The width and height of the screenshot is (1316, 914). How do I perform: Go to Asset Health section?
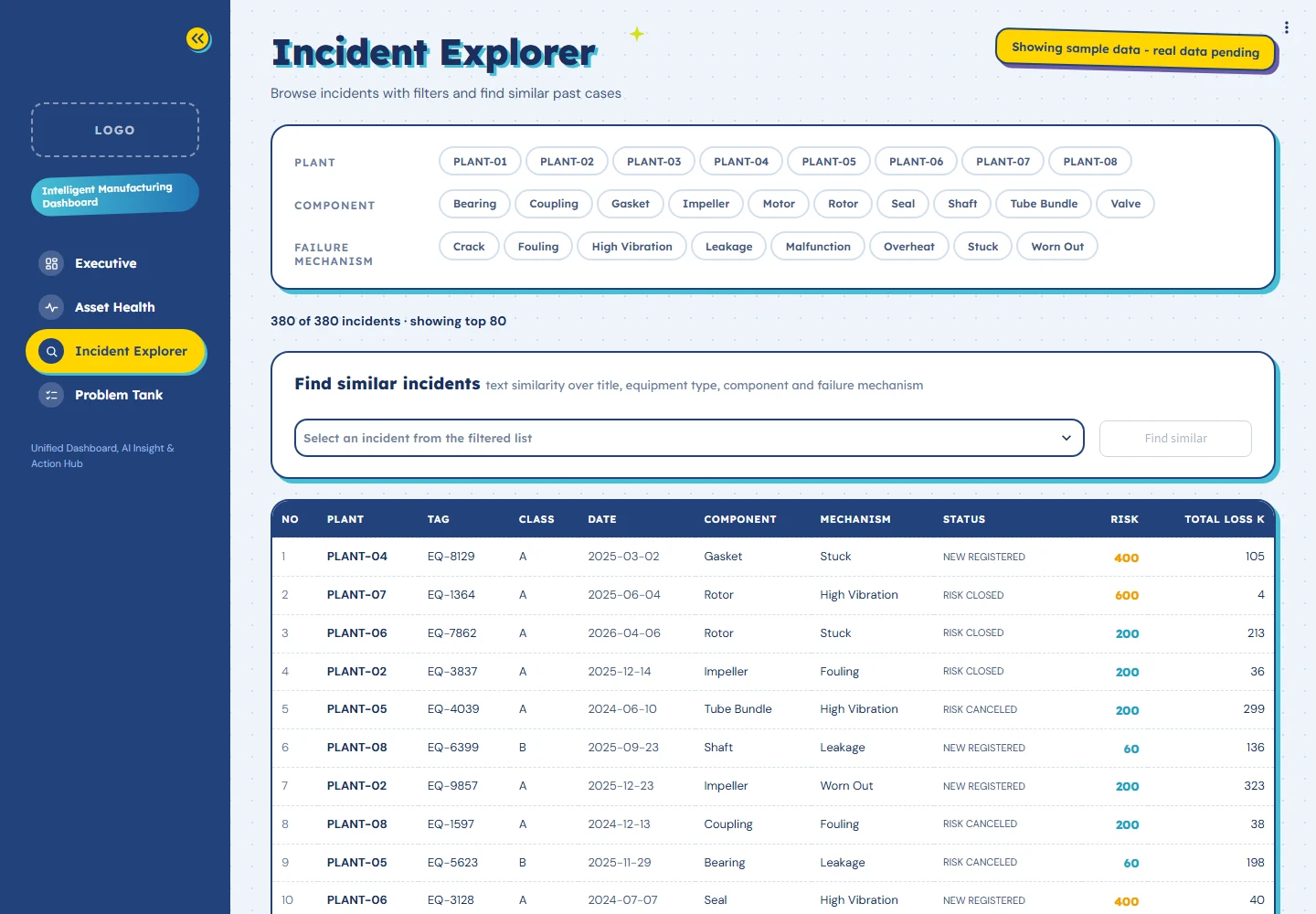(115, 307)
